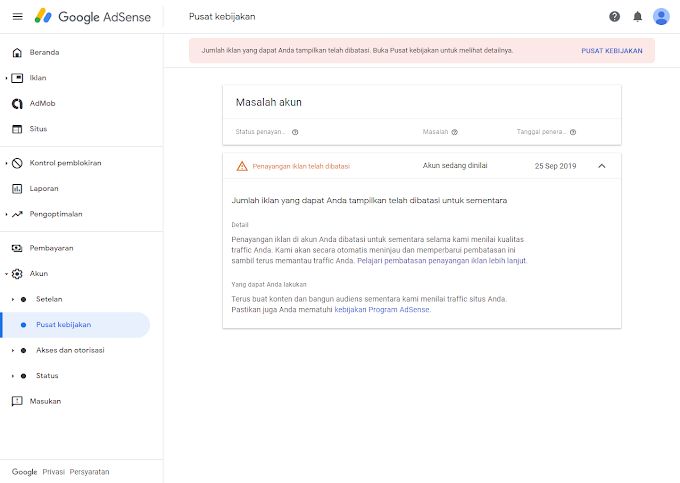The height and width of the screenshot is (483, 680).
Task: Click the Penayangan iklan telah dibatasi status
Action: (x=301, y=166)
